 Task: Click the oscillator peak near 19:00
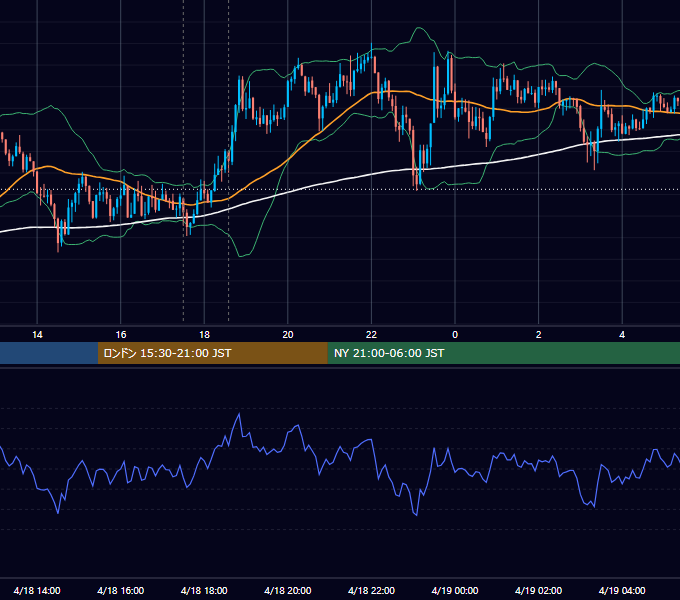point(239,414)
